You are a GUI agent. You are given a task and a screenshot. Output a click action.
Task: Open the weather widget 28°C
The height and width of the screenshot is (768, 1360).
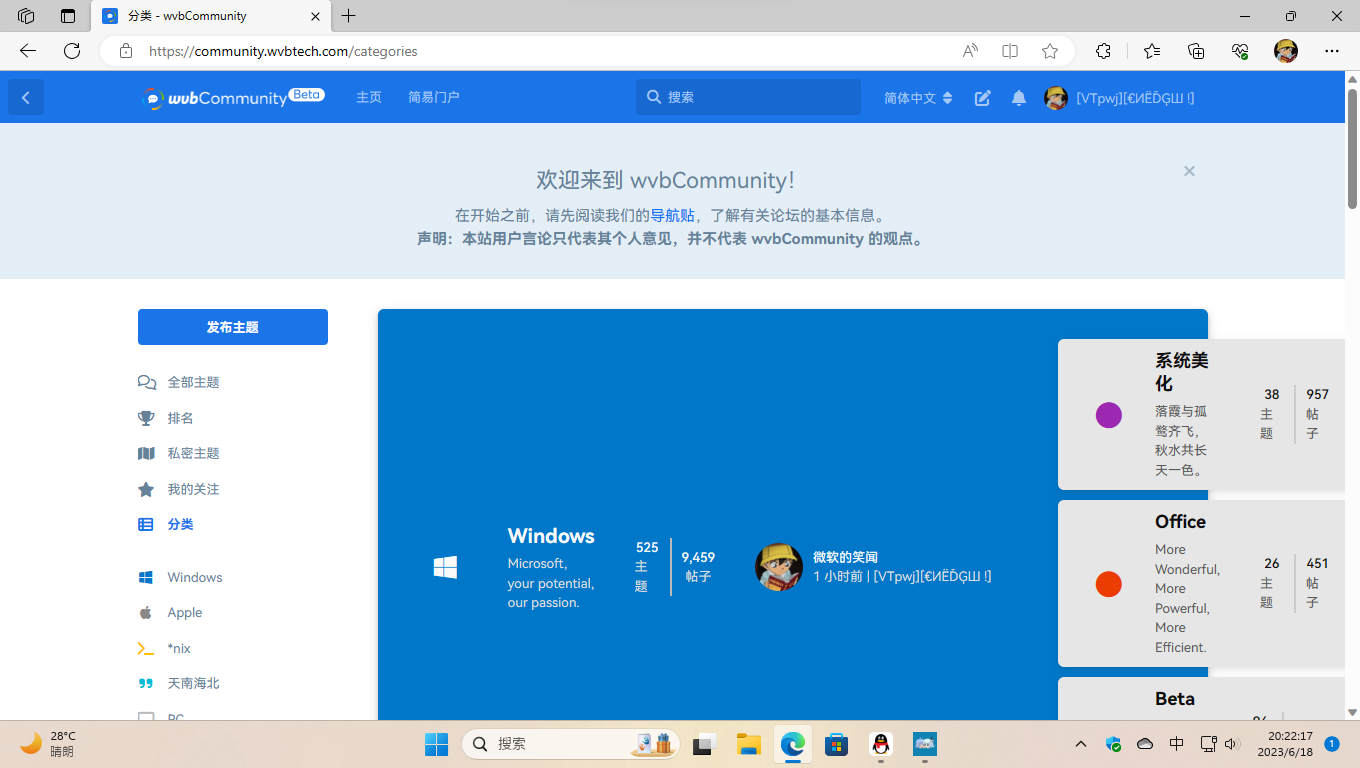(50, 744)
